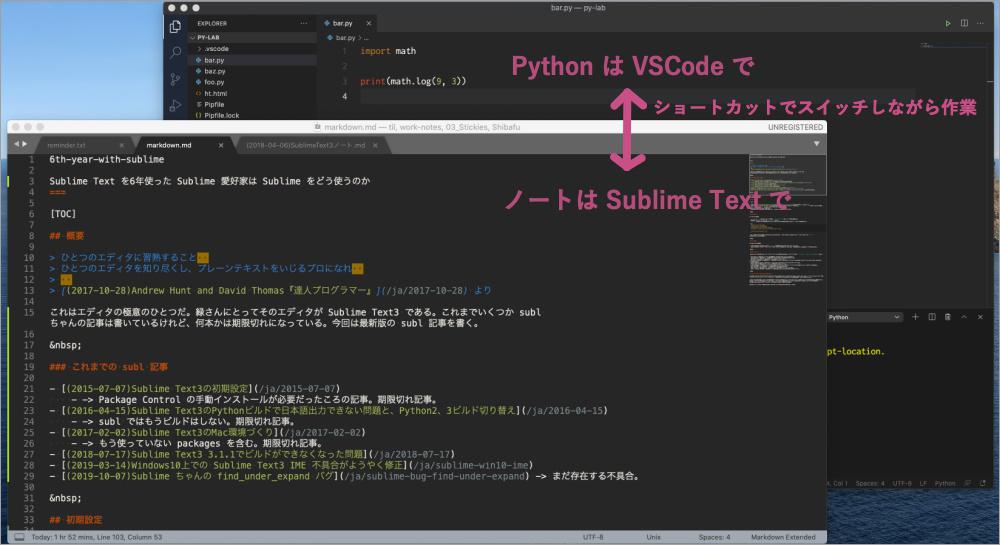Viewport: 1000px width, 545px height.
Task: Click line 27 Sublime Text3 3.1.1 link
Action: point(251,454)
